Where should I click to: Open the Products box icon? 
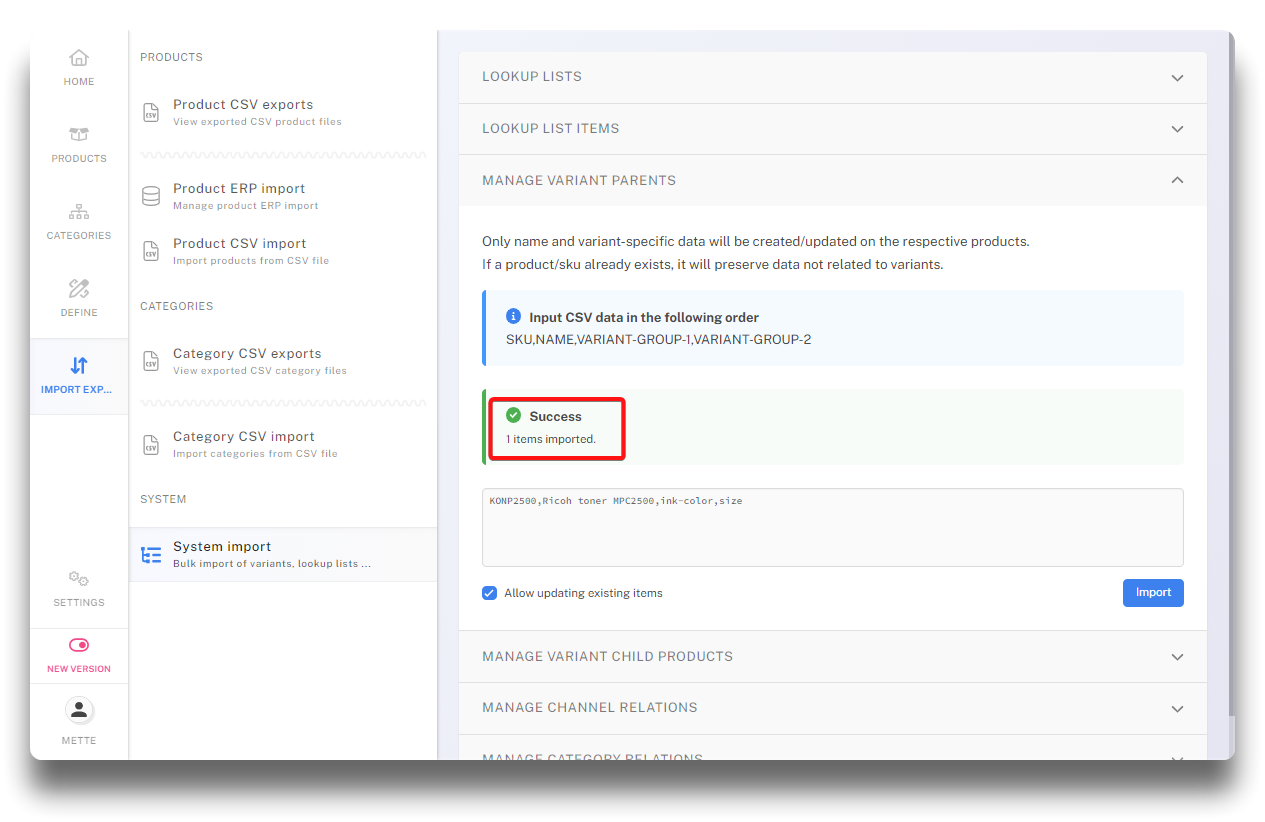[79, 135]
